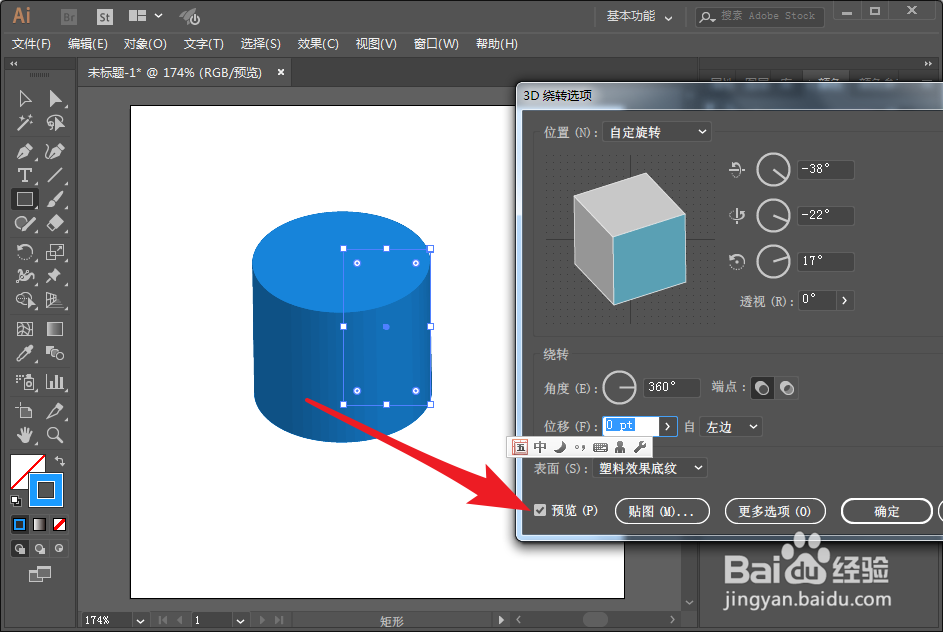Choose the Gradient tool
The height and width of the screenshot is (632, 943).
[x=55, y=329]
